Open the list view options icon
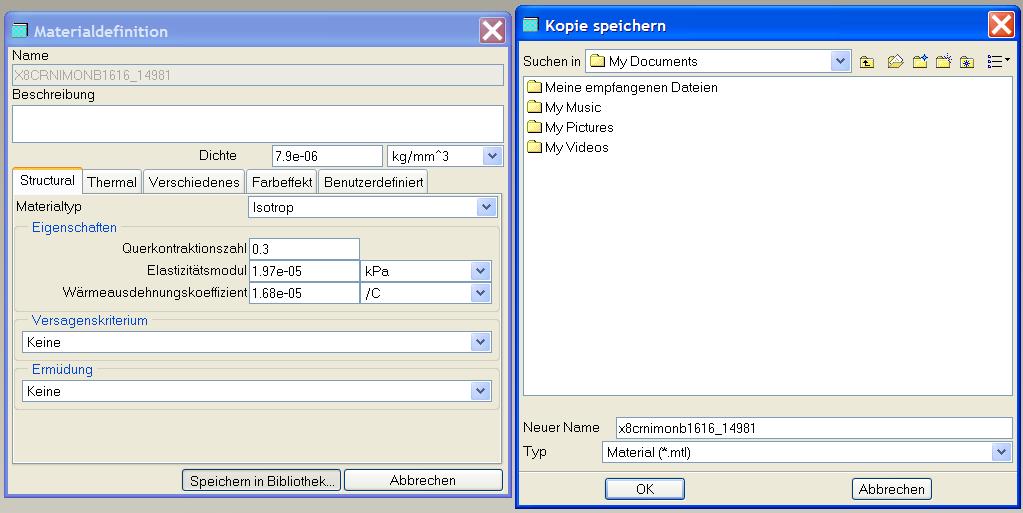Image resolution: width=1023 pixels, height=513 pixels. coord(998,61)
